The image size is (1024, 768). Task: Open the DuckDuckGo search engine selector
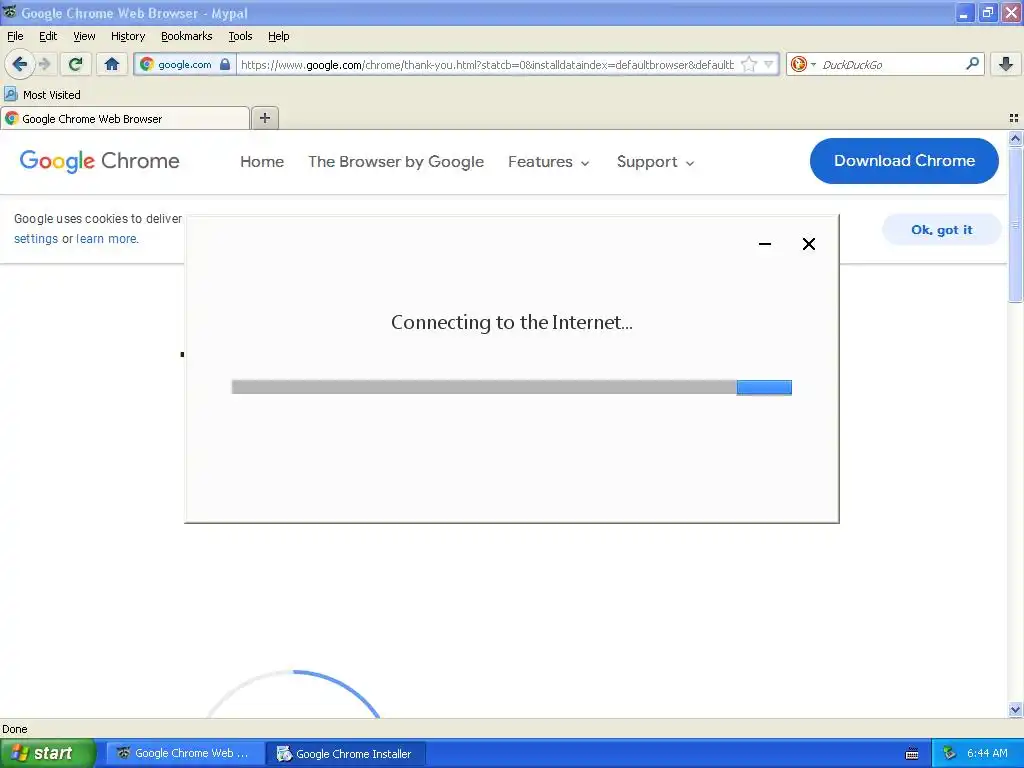point(803,64)
